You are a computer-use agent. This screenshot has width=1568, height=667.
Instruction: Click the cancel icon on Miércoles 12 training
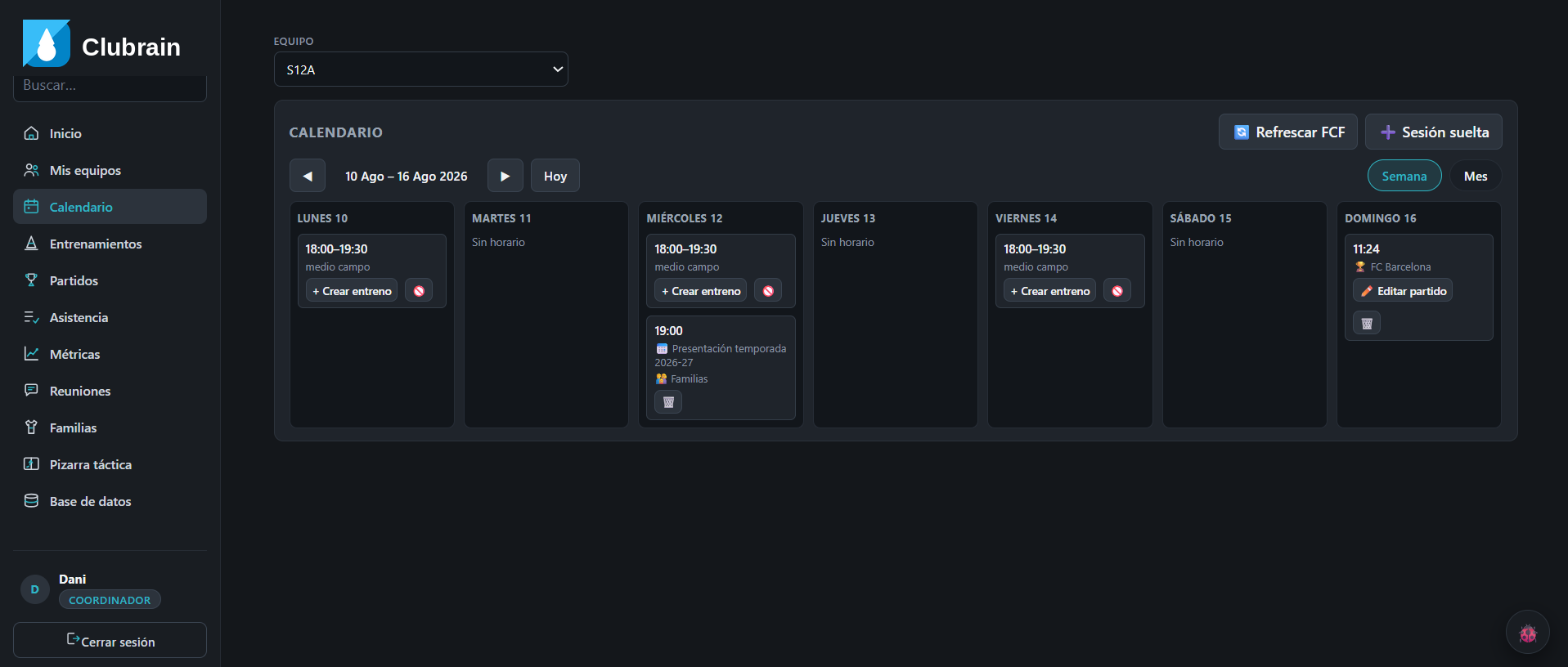click(x=768, y=291)
